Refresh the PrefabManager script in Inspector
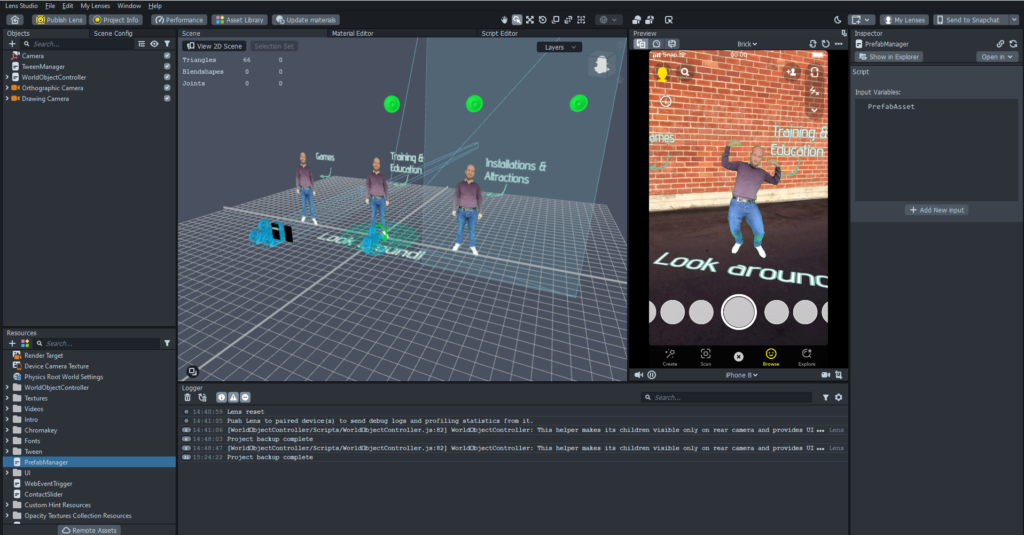Viewport: 1024px width, 535px height. point(1013,44)
